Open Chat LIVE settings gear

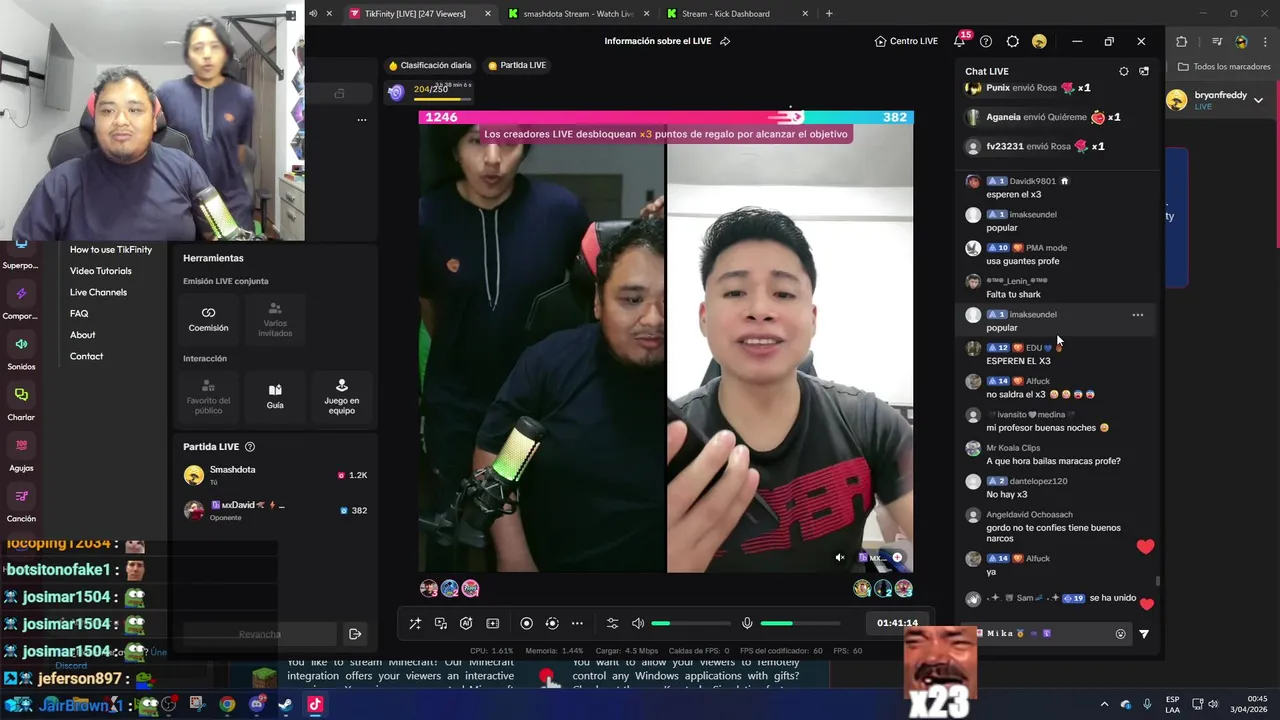point(1124,71)
